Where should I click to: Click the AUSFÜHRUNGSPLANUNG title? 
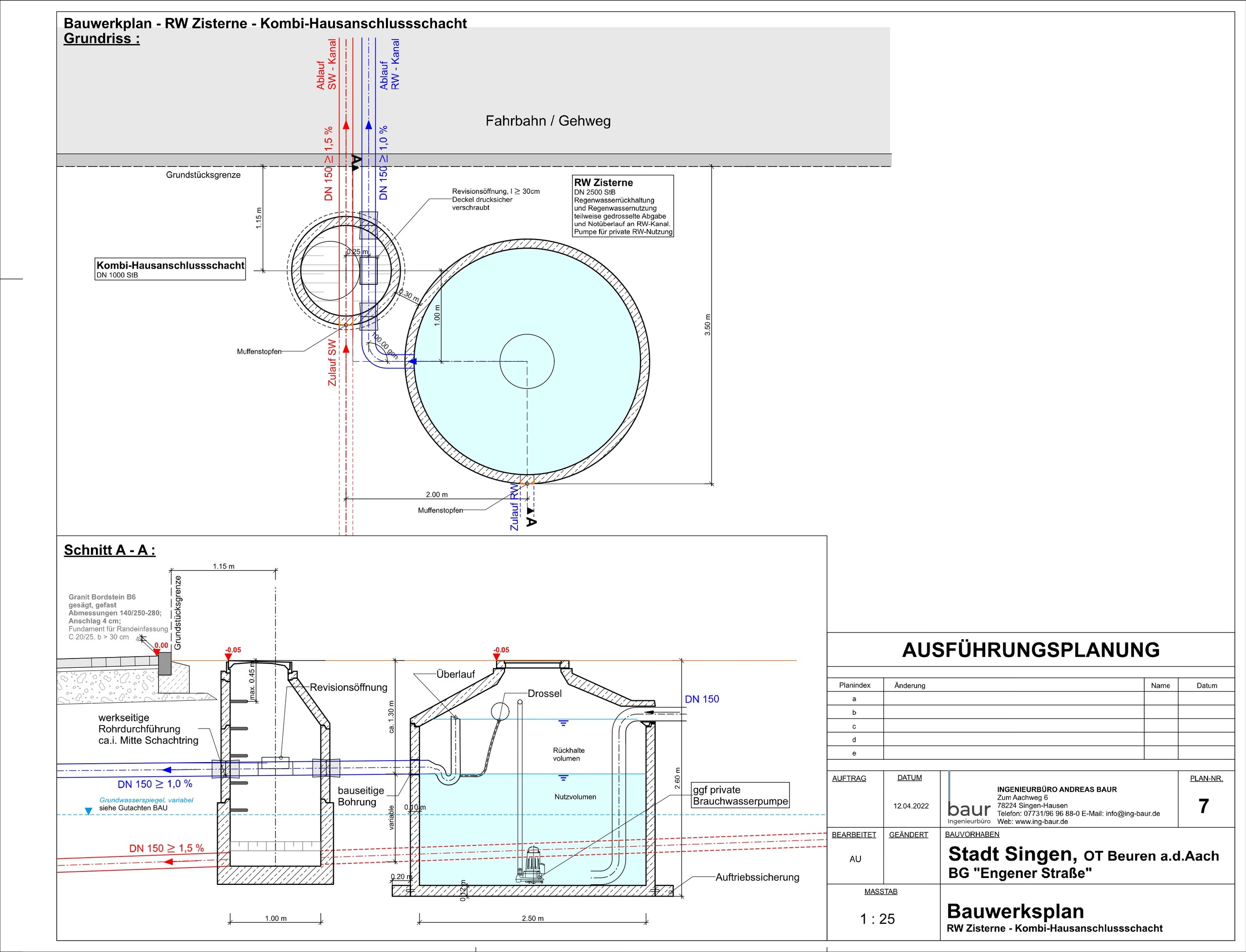[x=1031, y=650]
